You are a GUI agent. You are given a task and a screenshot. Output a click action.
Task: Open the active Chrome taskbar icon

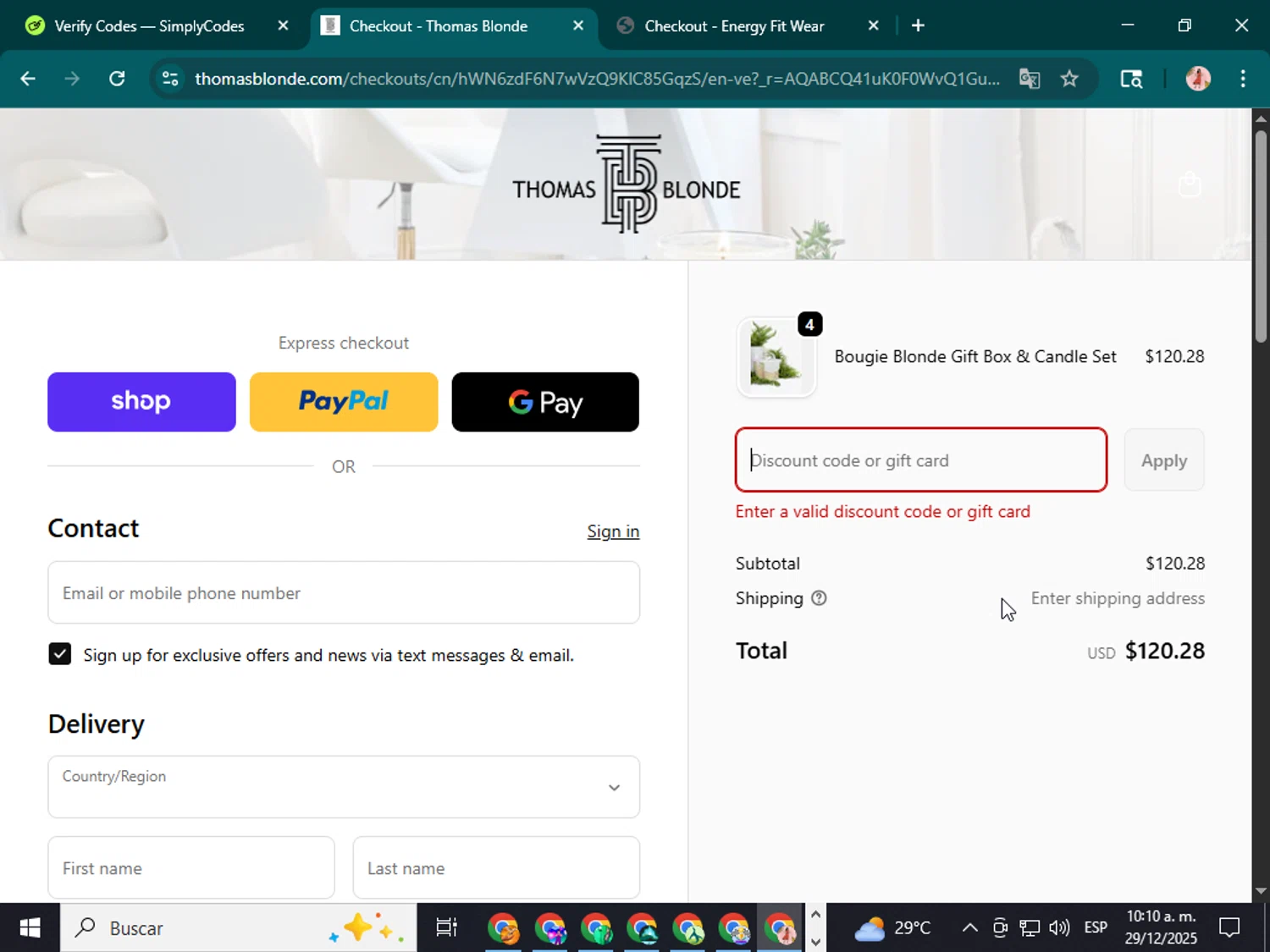point(779,928)
